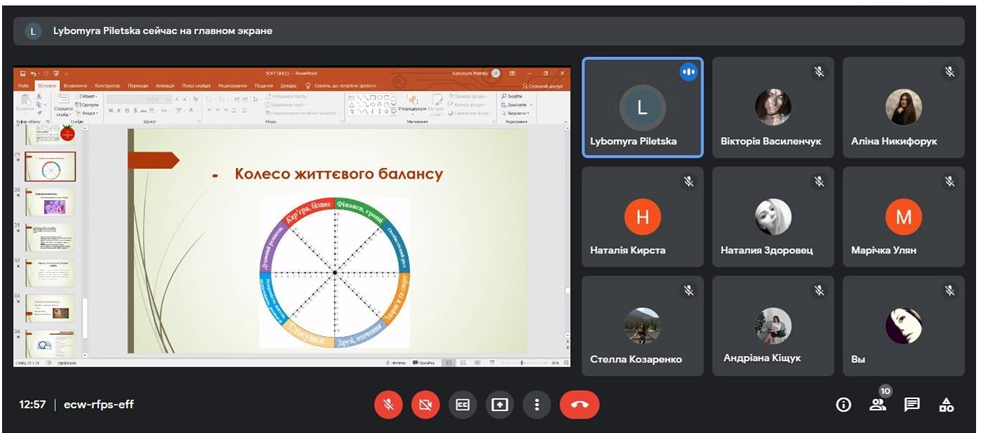Open the Activities shapes icon
This screenshot has width=990, height=435.
946,405
